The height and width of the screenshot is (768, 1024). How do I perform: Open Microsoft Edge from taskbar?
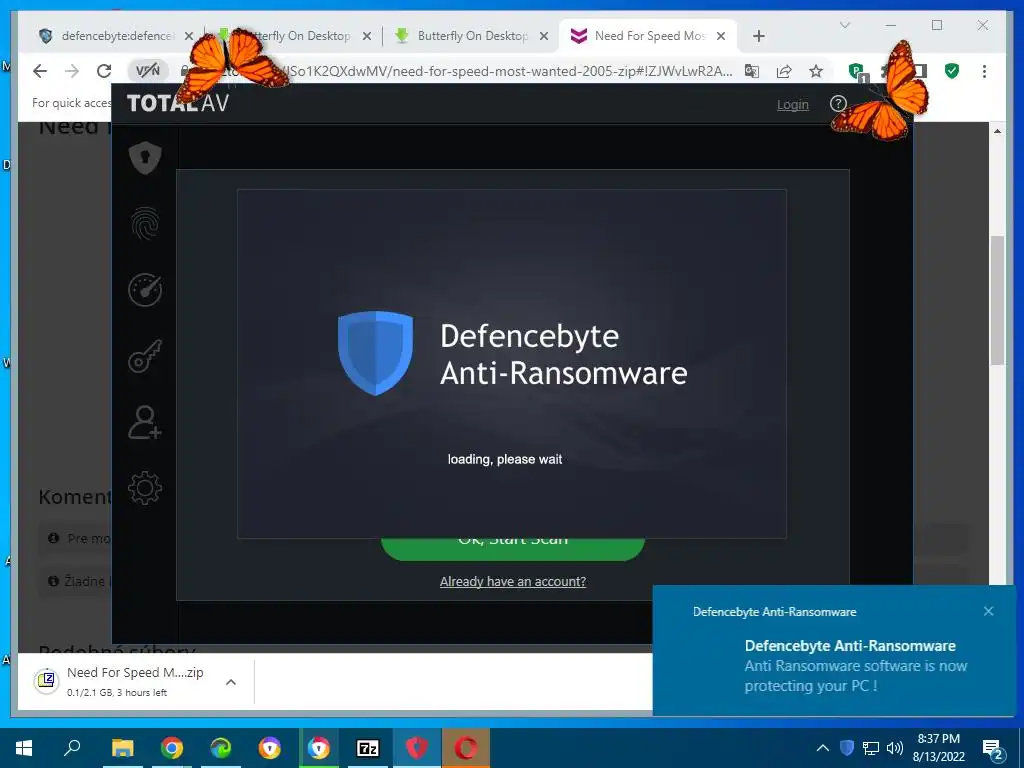coord(221,748)
